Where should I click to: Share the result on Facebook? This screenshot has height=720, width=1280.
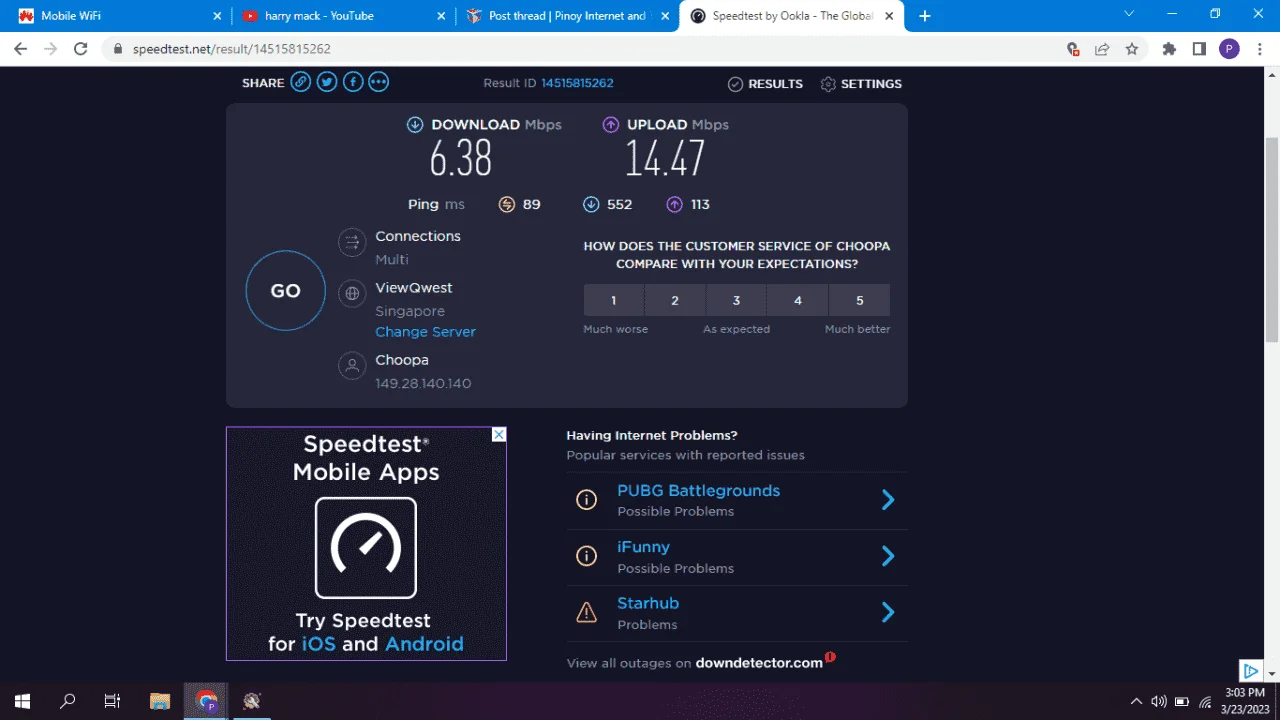click(353, 83)
